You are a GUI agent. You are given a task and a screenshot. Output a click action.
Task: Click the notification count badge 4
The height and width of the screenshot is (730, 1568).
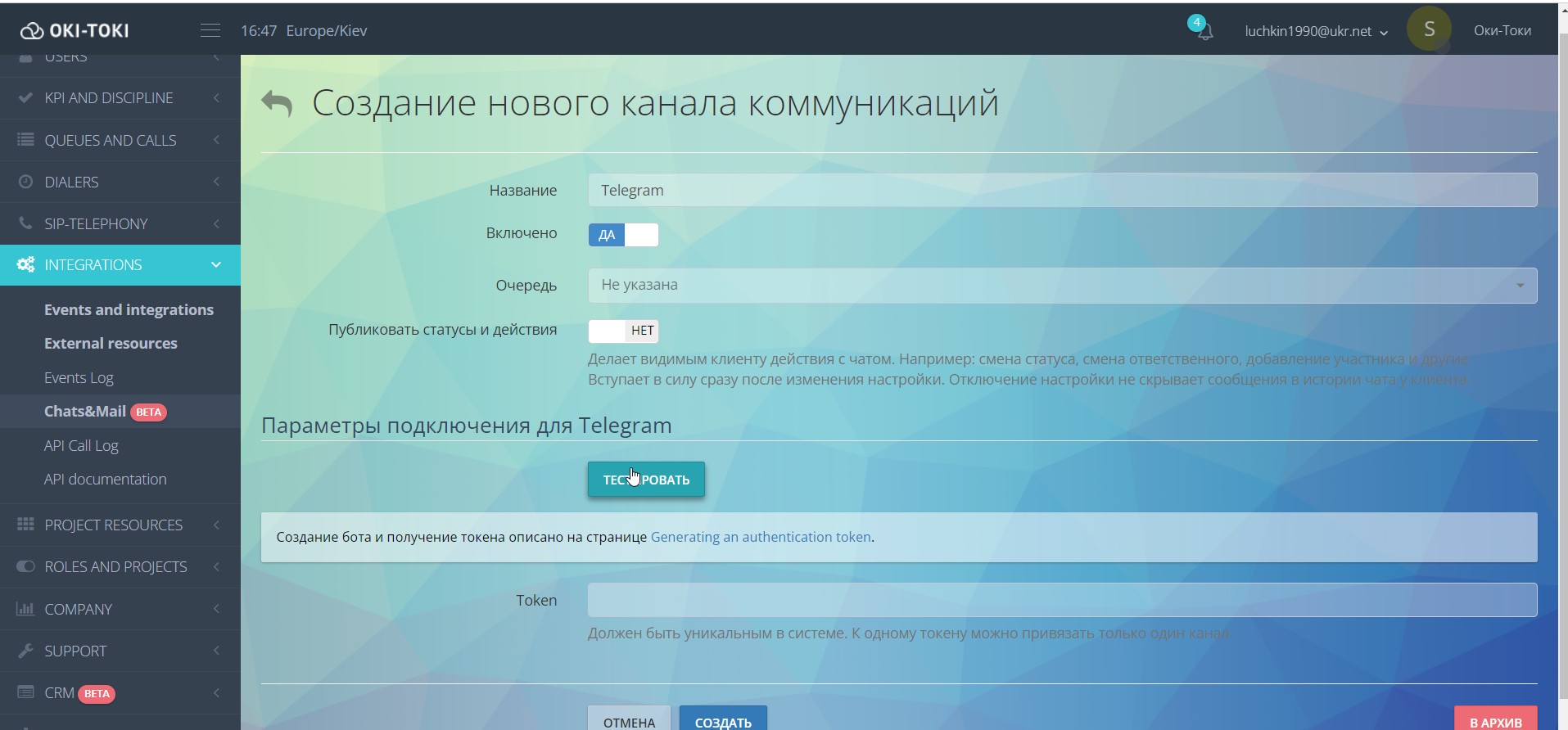tap(1196, 22)
